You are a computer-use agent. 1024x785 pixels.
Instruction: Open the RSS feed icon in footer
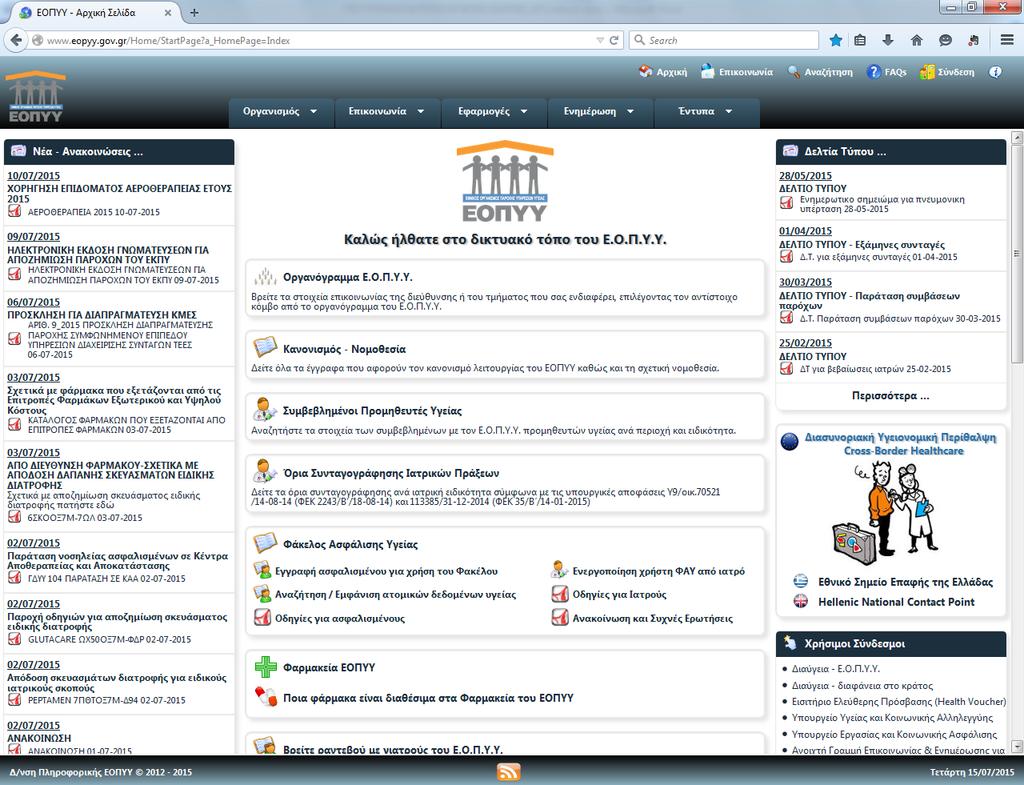click(509, 771)
